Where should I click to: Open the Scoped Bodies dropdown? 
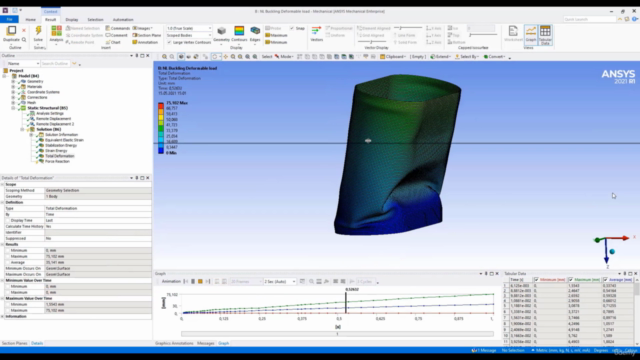tap(189, 36)
